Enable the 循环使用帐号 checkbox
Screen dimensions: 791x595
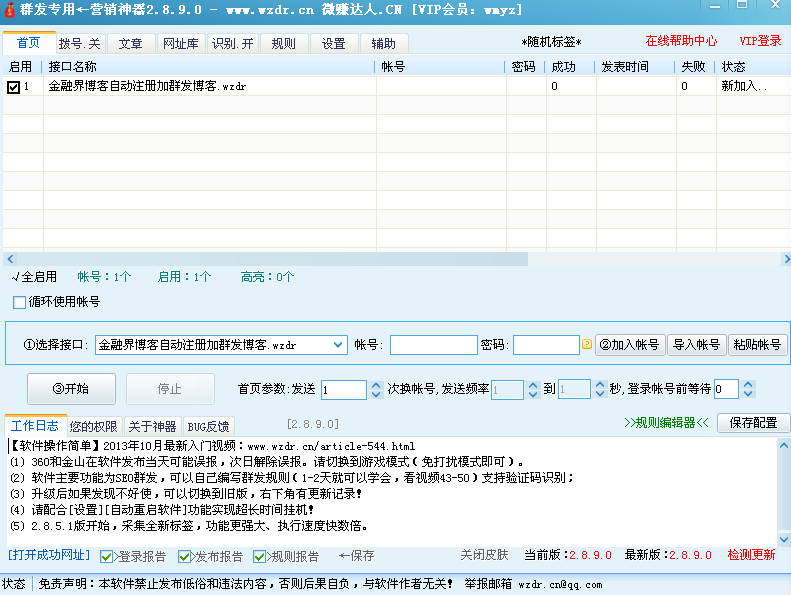coord(19,302)
